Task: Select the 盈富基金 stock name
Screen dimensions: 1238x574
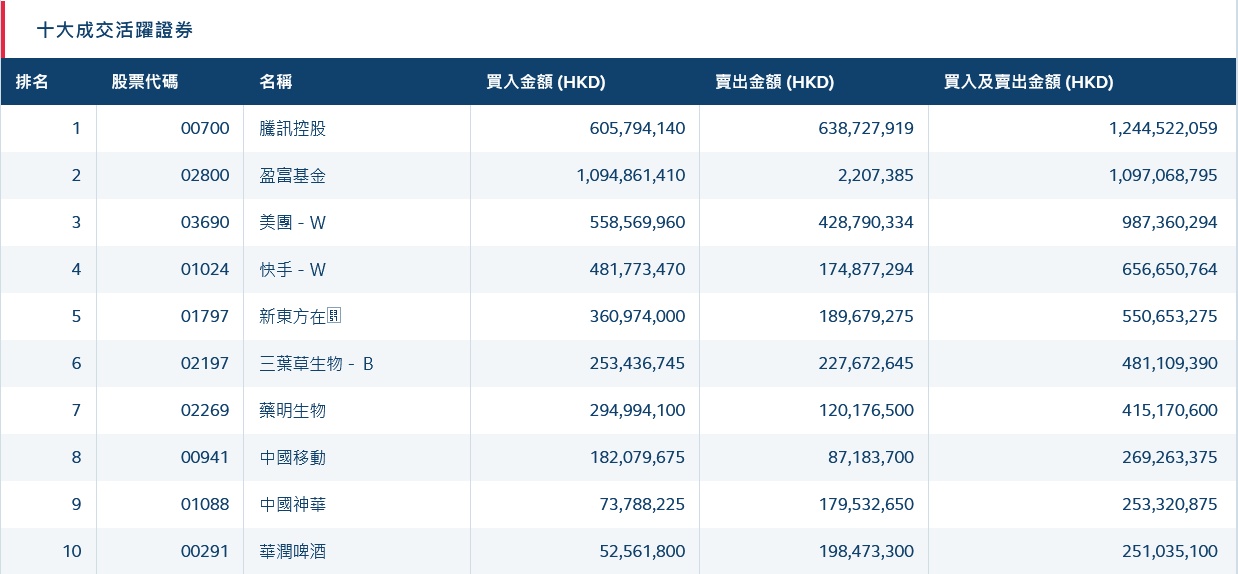Action: (x=292, y=176)
